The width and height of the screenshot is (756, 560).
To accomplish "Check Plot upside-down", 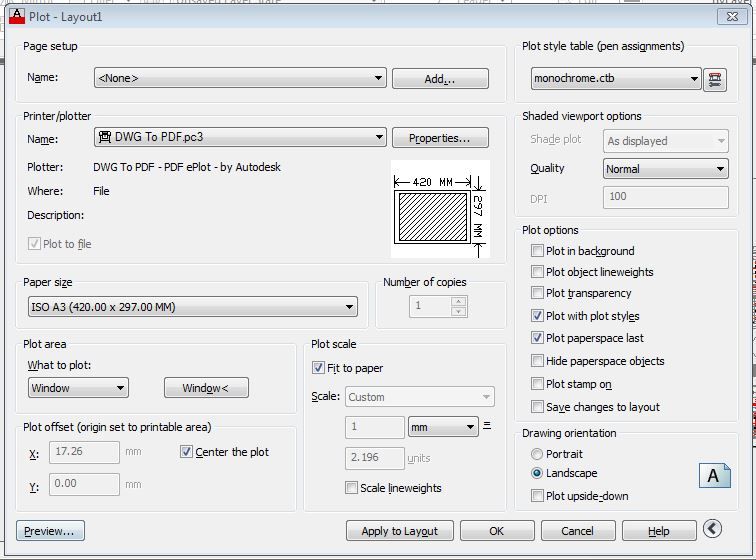I will [x=537, y=496].
